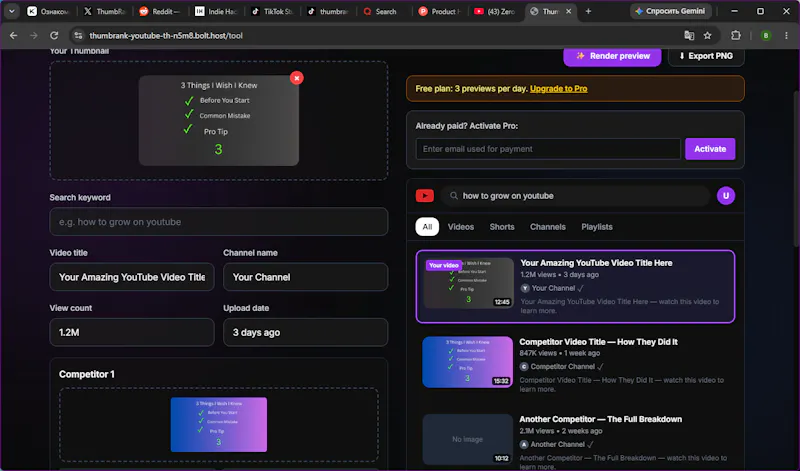Click your video thumbnail in results
Viewport: 800px width, 471px height.
[x=468, y=283]
